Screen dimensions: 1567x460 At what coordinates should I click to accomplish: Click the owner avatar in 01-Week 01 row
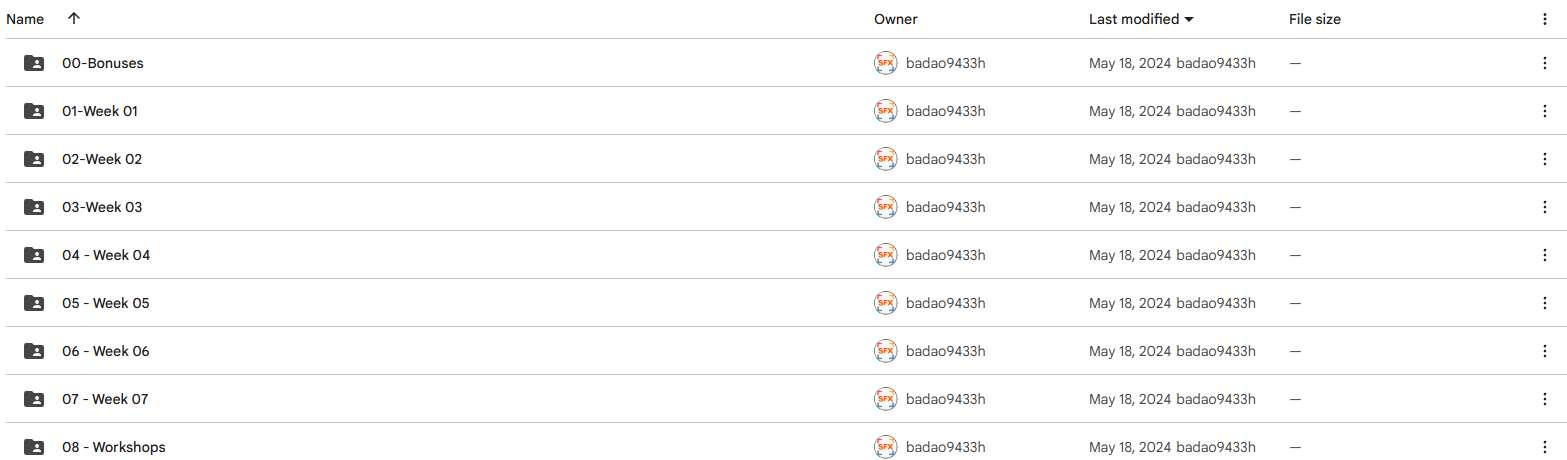pyautogui.click(x=885, y=111)
